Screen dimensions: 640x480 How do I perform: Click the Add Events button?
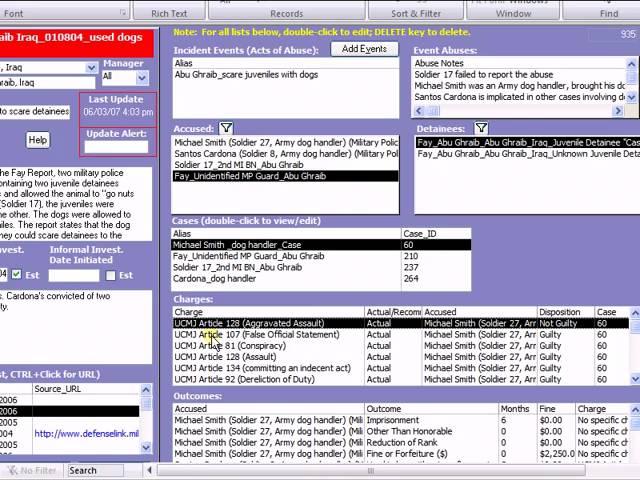tap(364, 49)
